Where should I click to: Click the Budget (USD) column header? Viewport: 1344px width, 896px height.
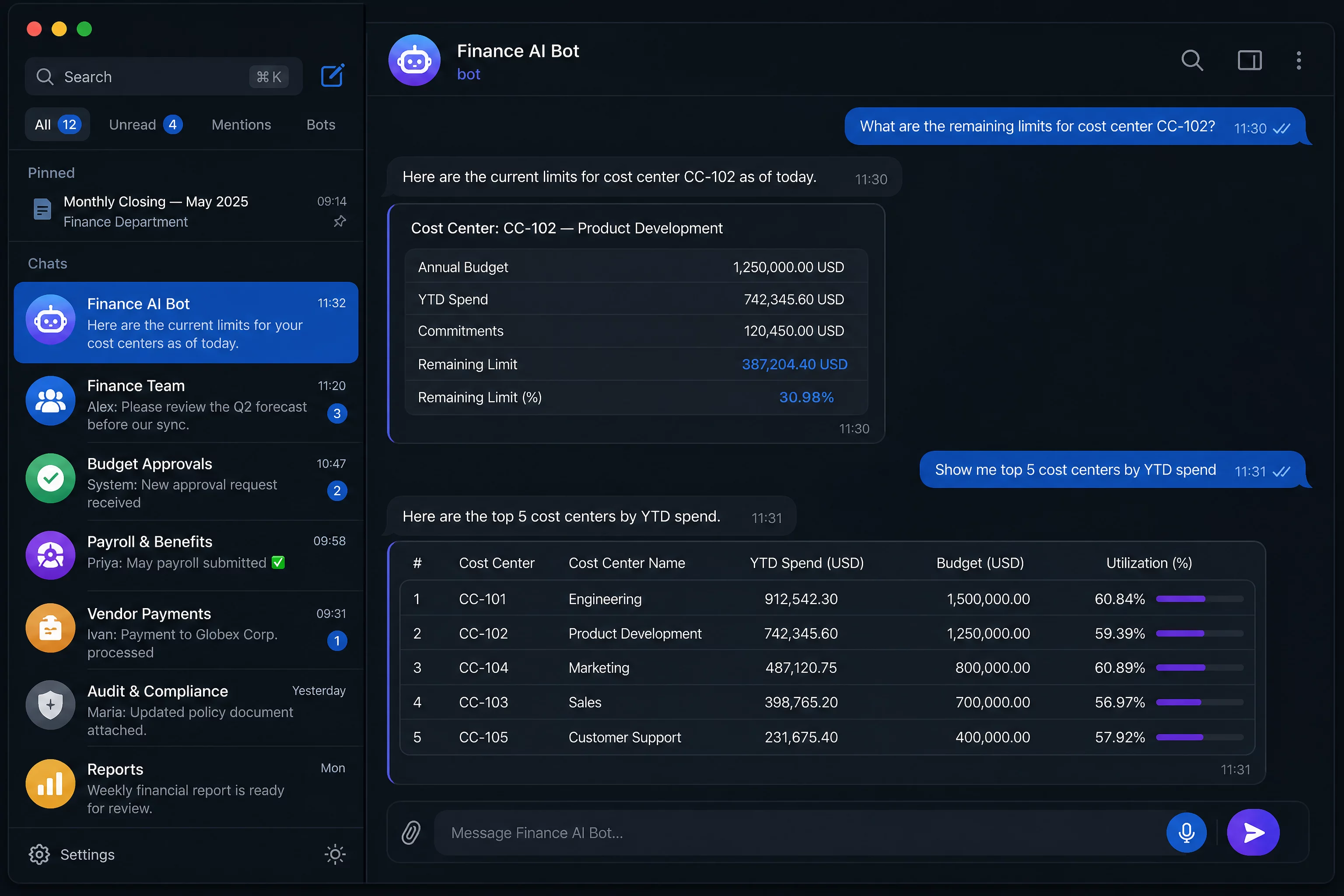pos(980,563)
